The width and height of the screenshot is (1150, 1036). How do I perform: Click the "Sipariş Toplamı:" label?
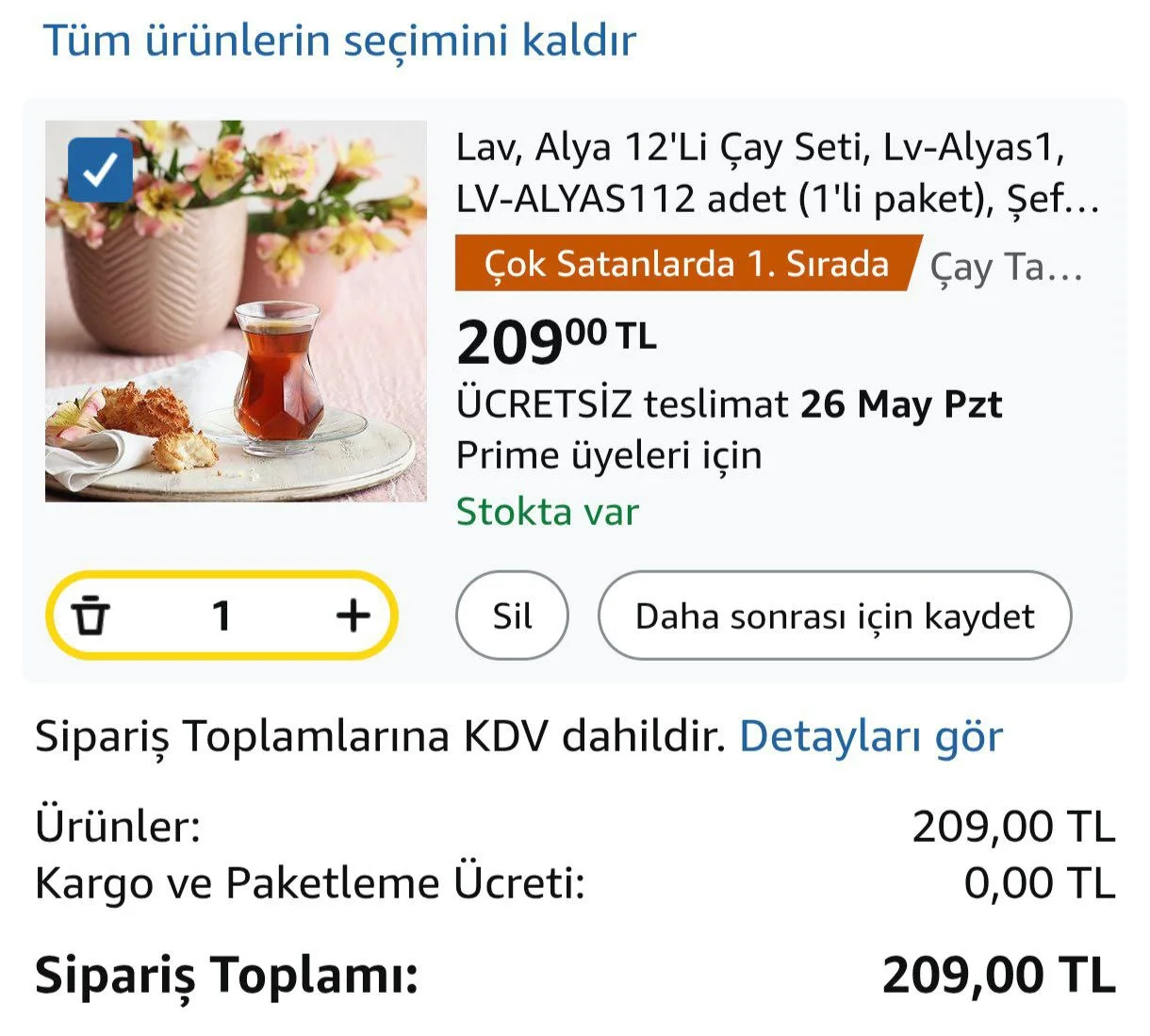pyautogui.click(x=226, y=975)
